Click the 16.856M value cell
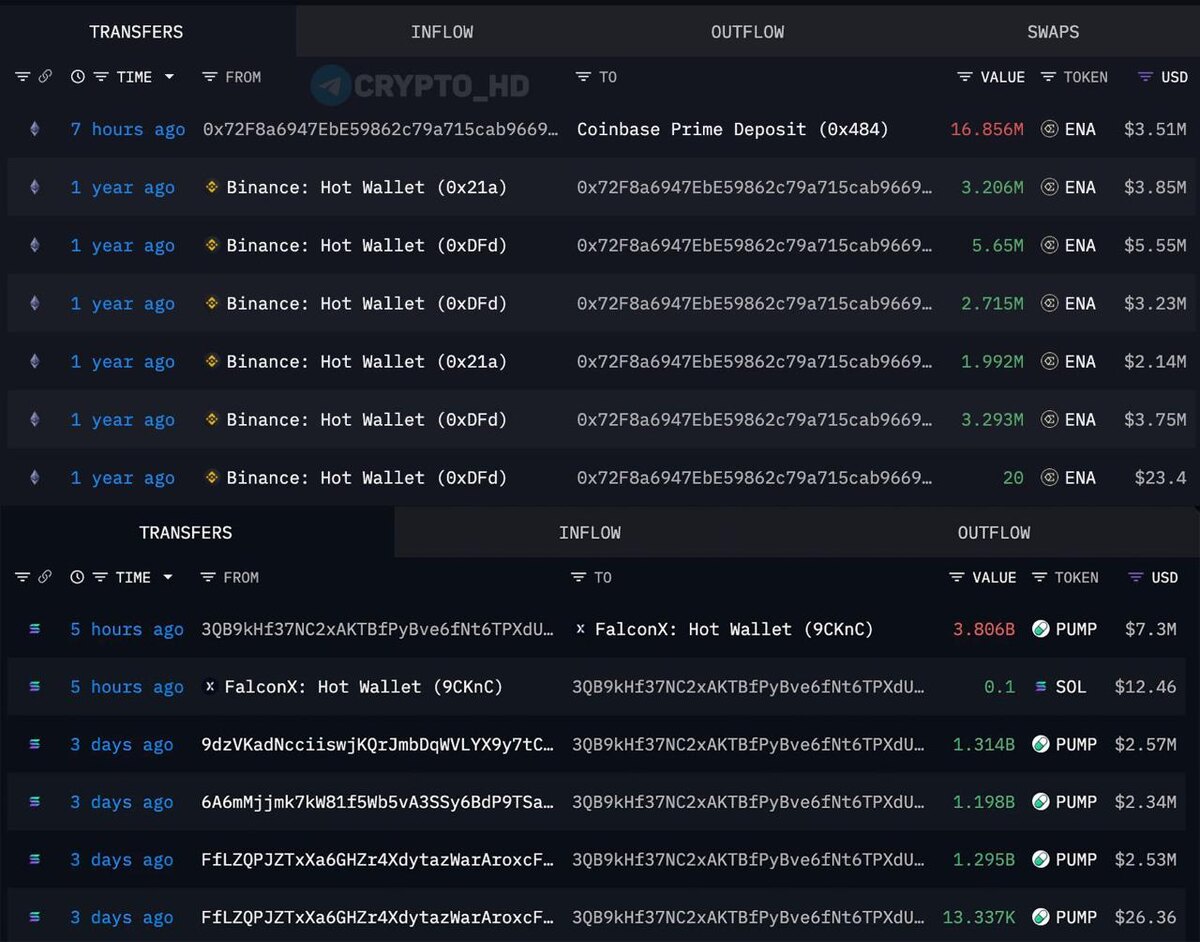 (x=987, y=129)
